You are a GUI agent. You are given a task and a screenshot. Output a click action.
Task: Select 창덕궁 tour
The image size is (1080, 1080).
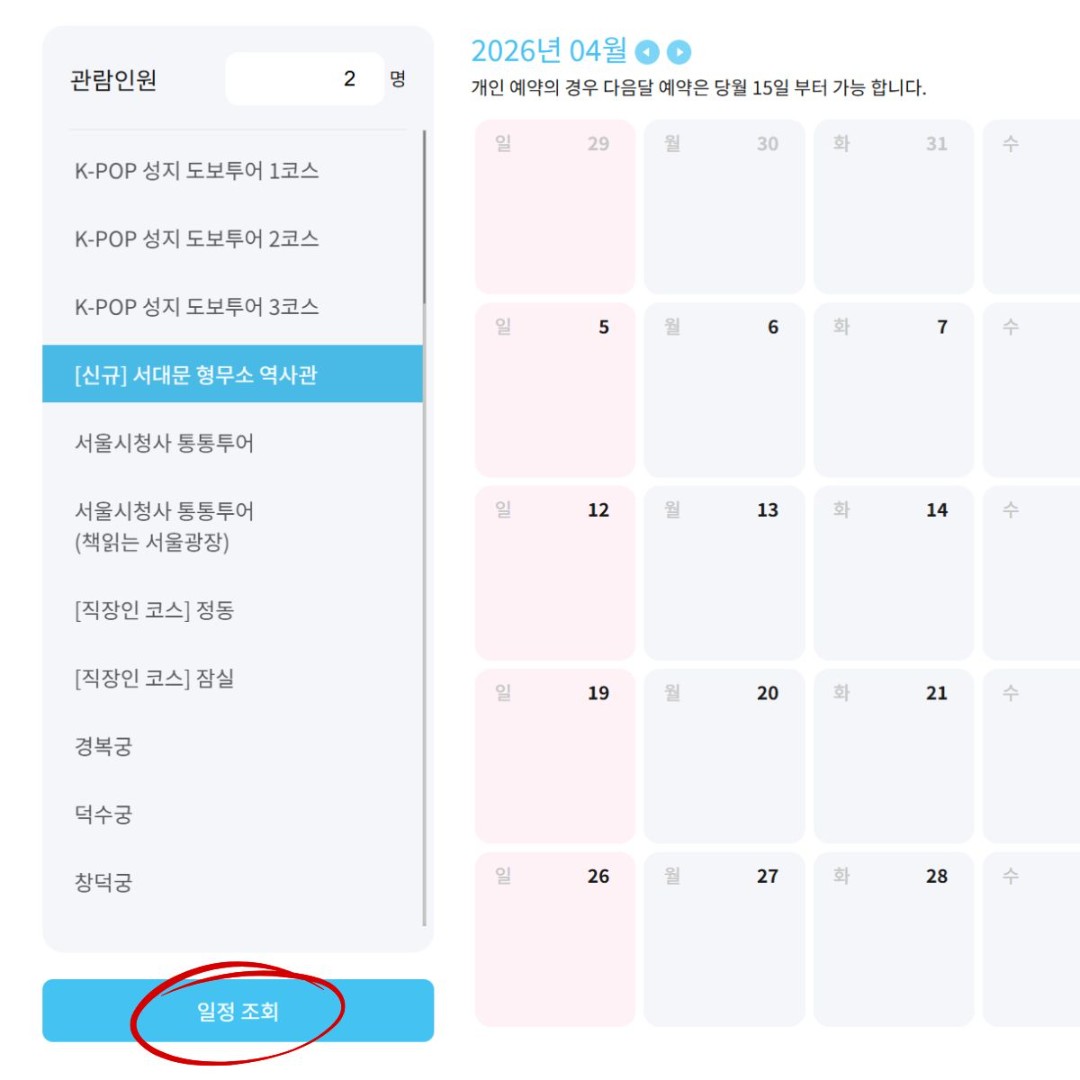coord(232,882)
